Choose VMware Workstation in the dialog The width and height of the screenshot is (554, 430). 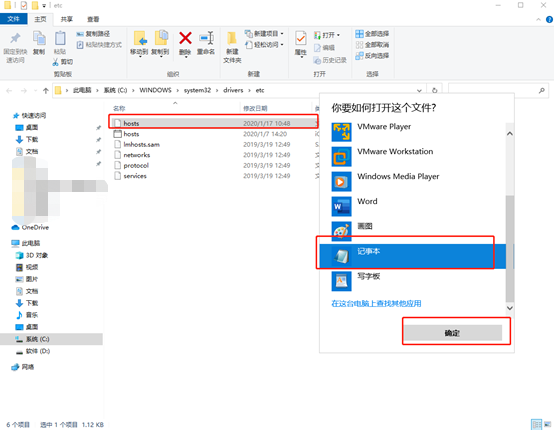click(412, 157)
